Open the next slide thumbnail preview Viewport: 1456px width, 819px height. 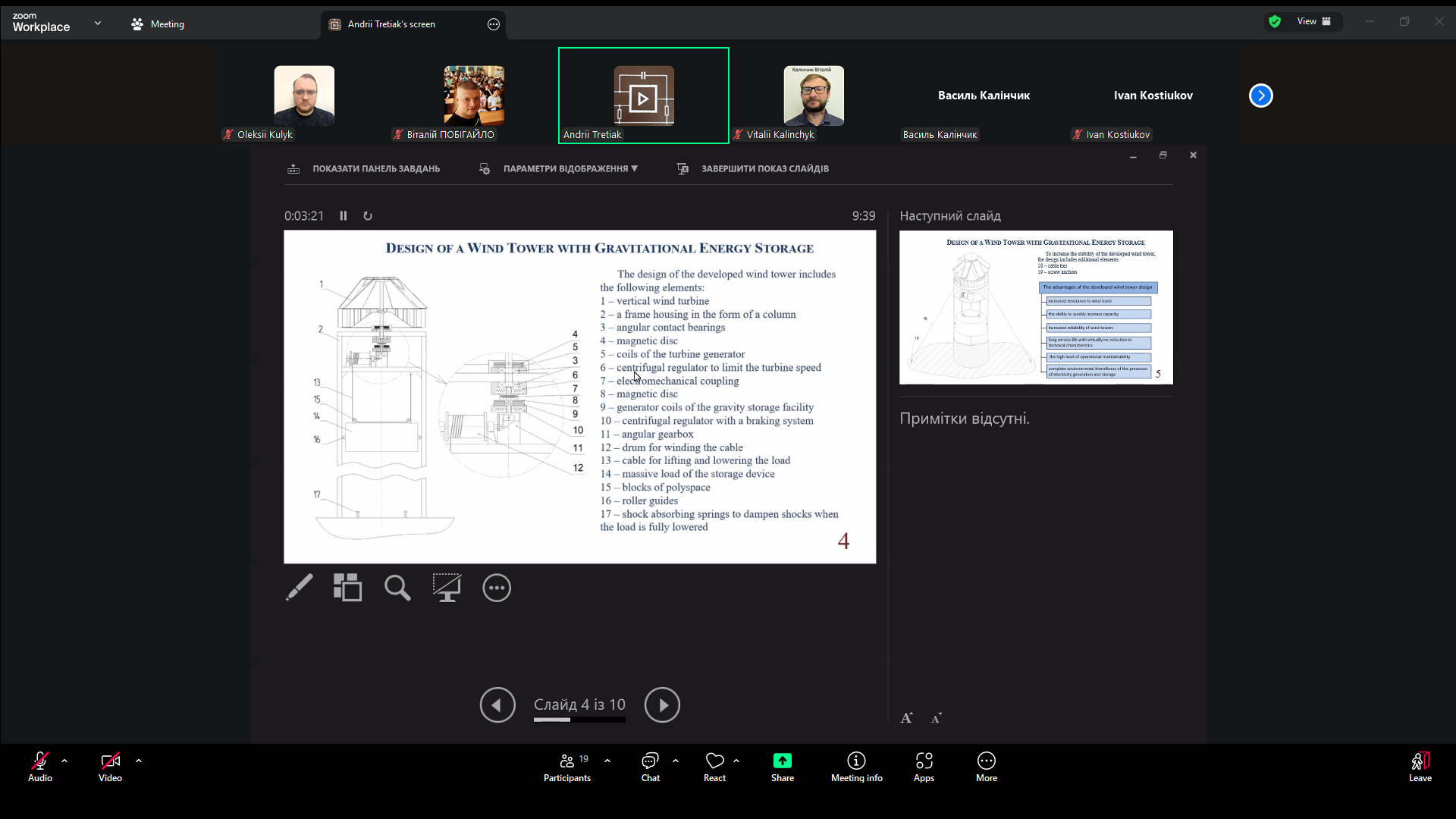(1036, 307)
